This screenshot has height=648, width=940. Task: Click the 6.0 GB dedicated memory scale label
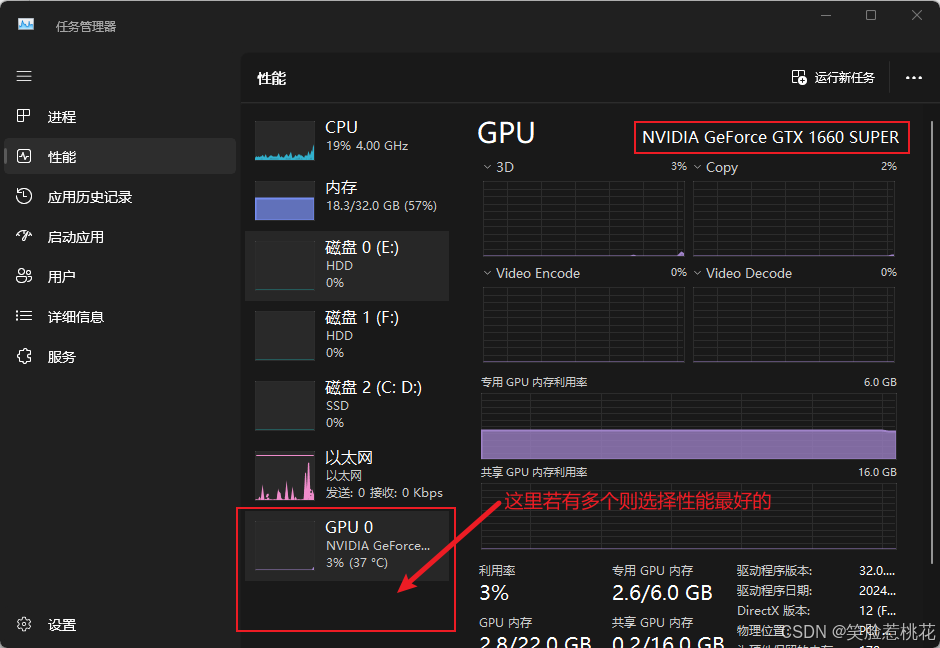(880, 382)
